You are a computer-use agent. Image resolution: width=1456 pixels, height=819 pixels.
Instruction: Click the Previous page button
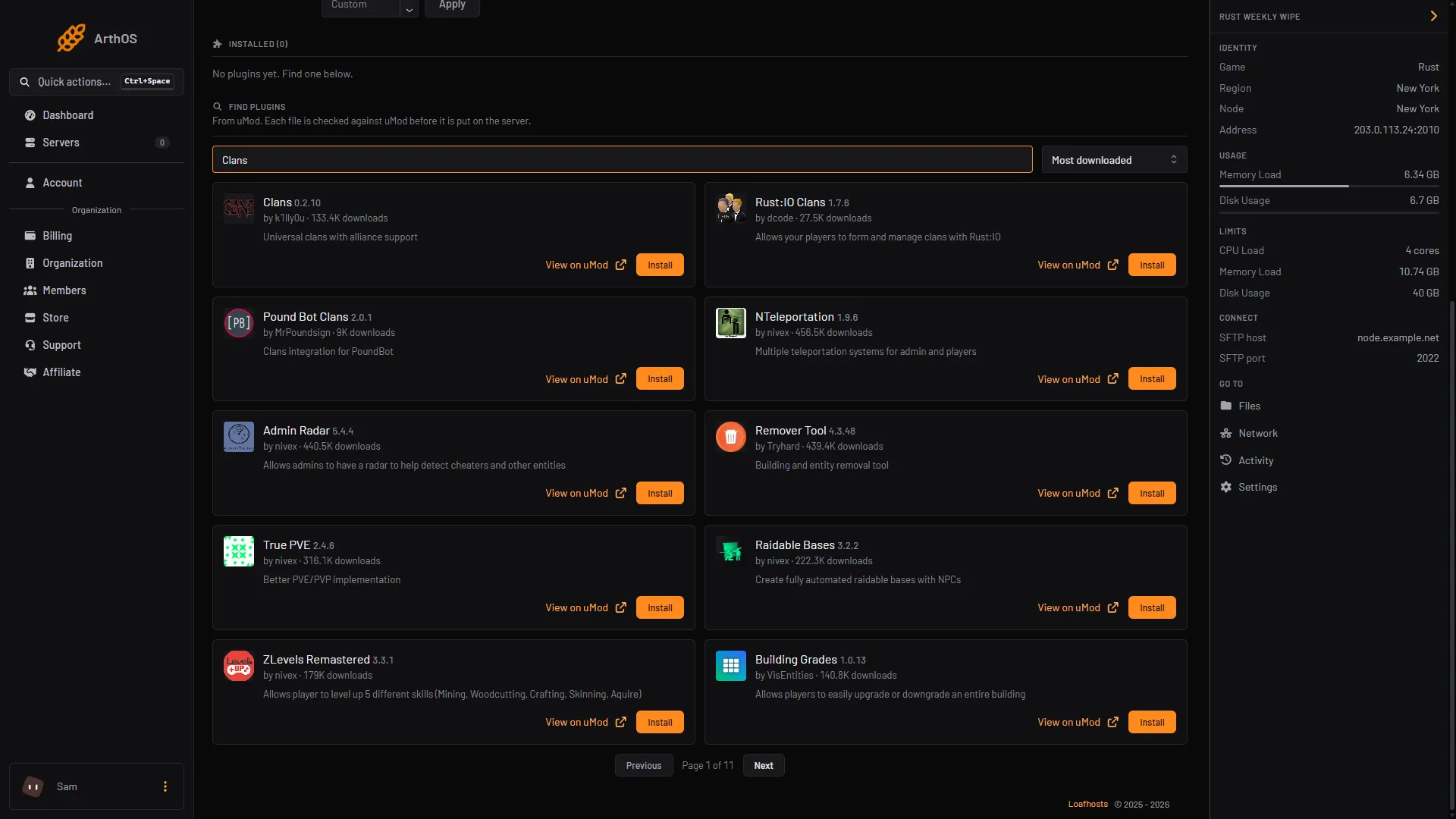pyautogui.click(x=644, y=766)
